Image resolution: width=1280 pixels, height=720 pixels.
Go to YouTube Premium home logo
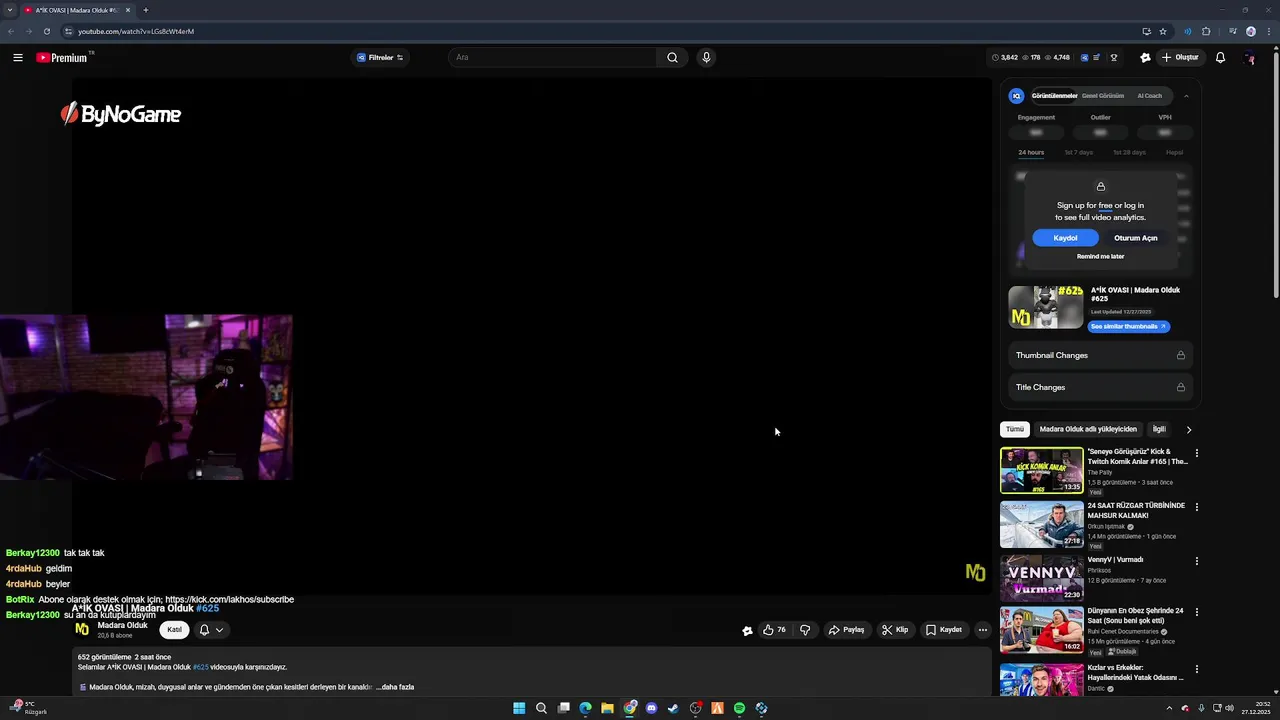click(62, 58)
